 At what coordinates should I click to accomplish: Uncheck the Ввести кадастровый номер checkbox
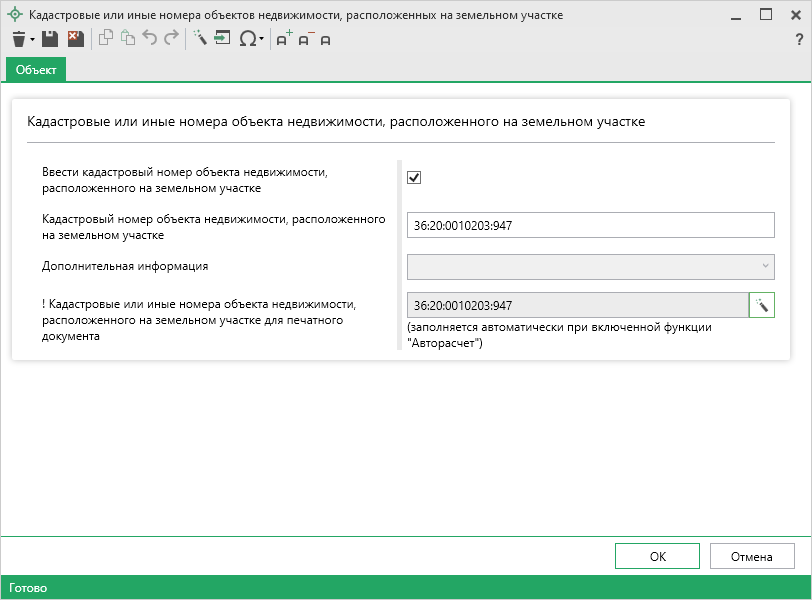[414, 177]
